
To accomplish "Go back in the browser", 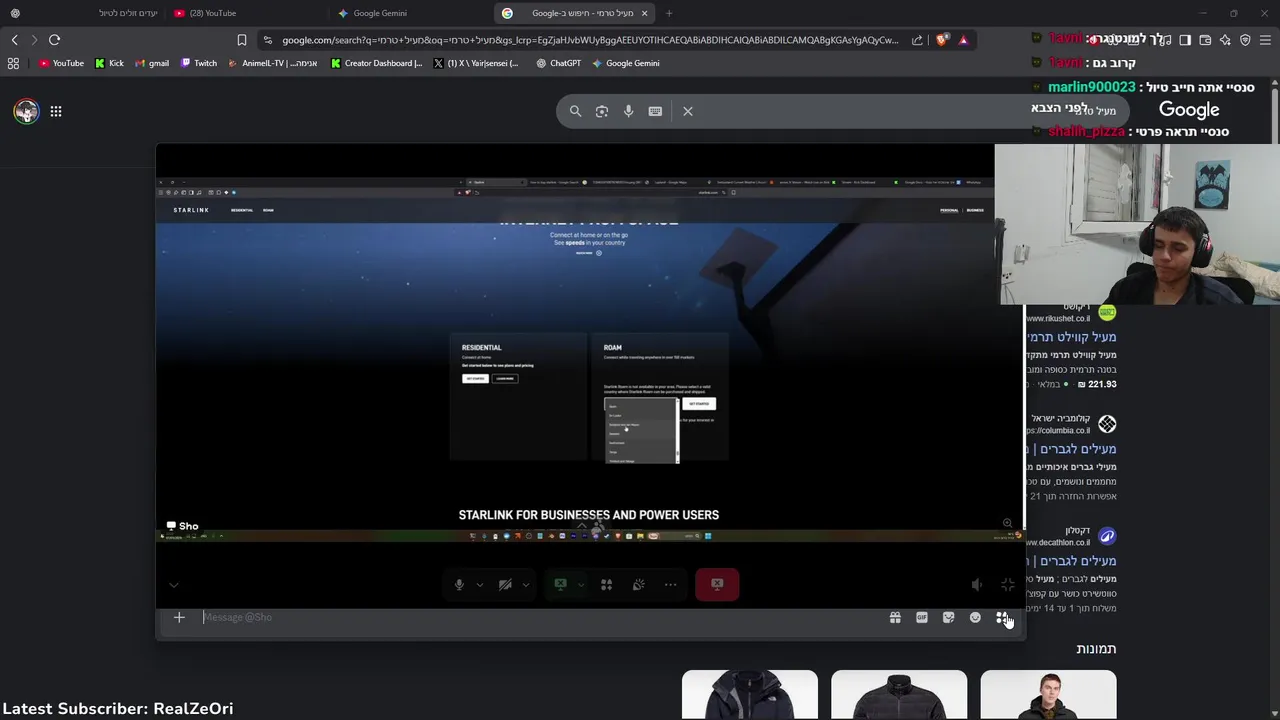I will [14, 40].
